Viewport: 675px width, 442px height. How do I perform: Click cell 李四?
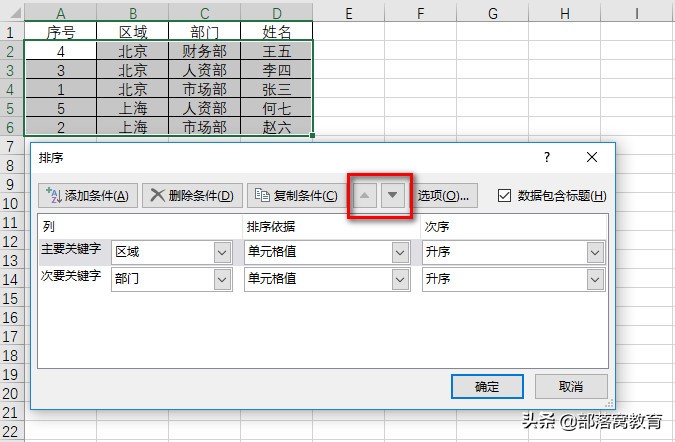(x=277, y=70)
